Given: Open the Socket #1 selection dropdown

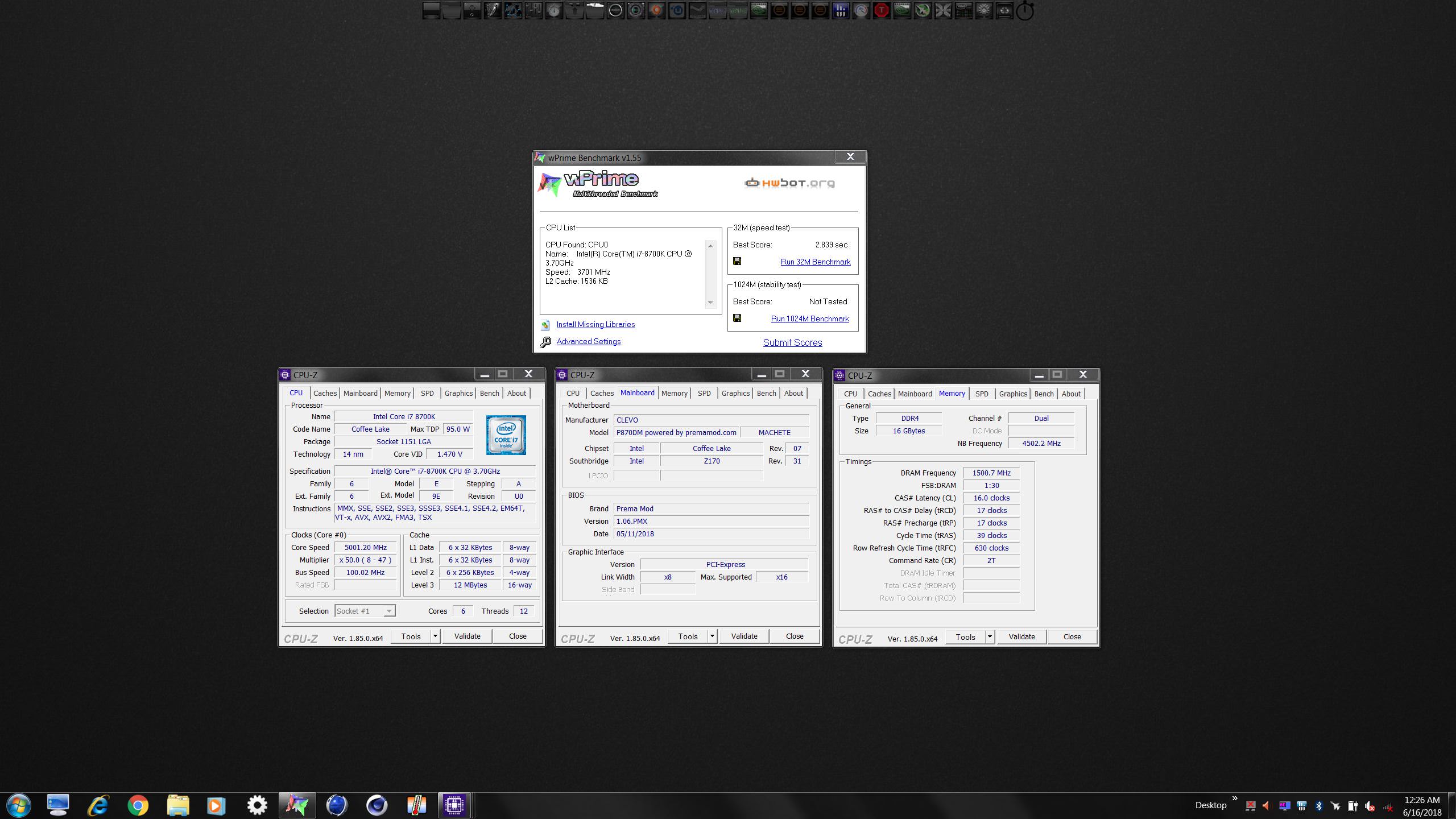Looking at the screenshot, I should [365, 611].
